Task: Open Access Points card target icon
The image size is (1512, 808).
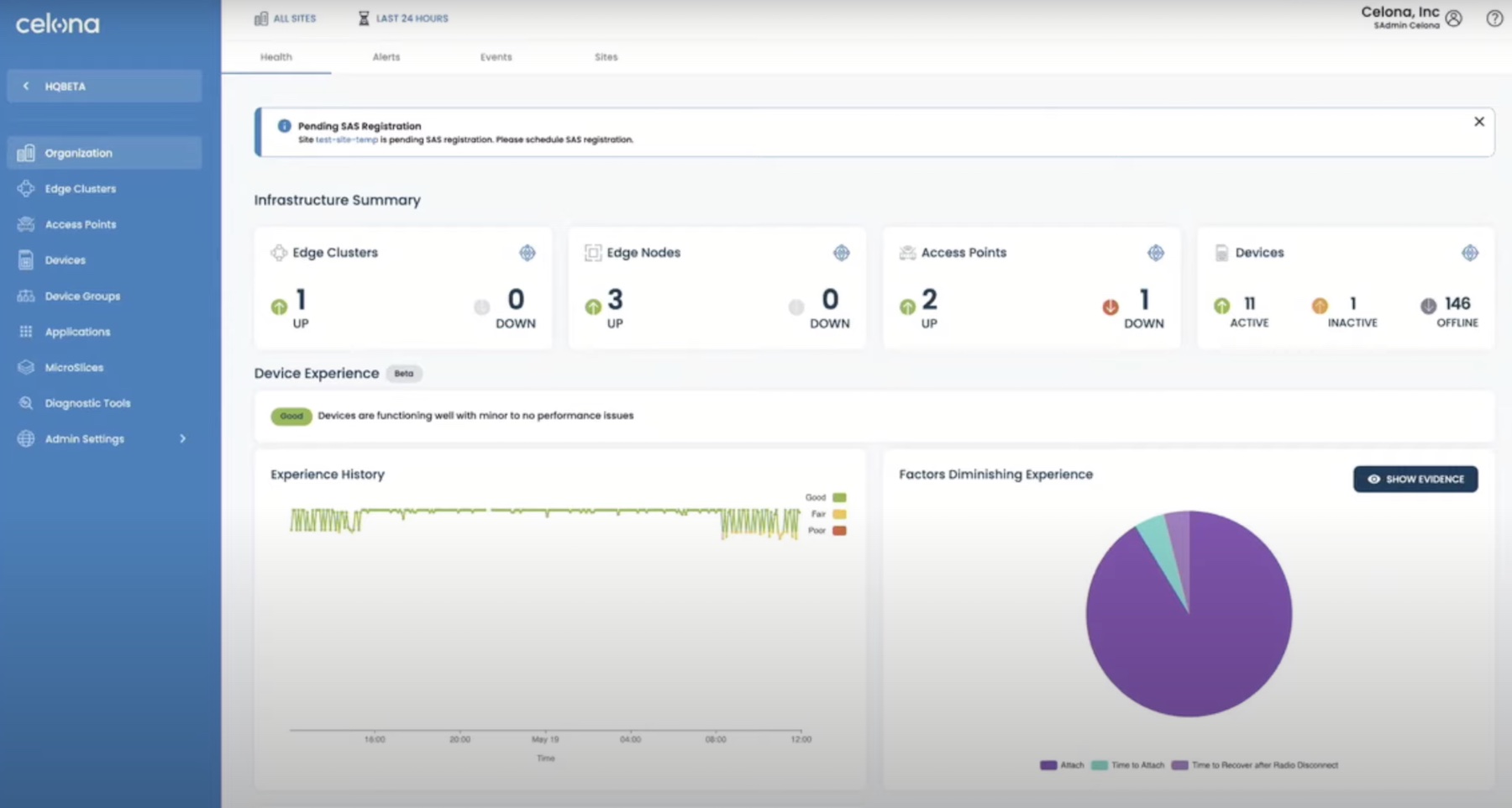Action: point(1156,253)
